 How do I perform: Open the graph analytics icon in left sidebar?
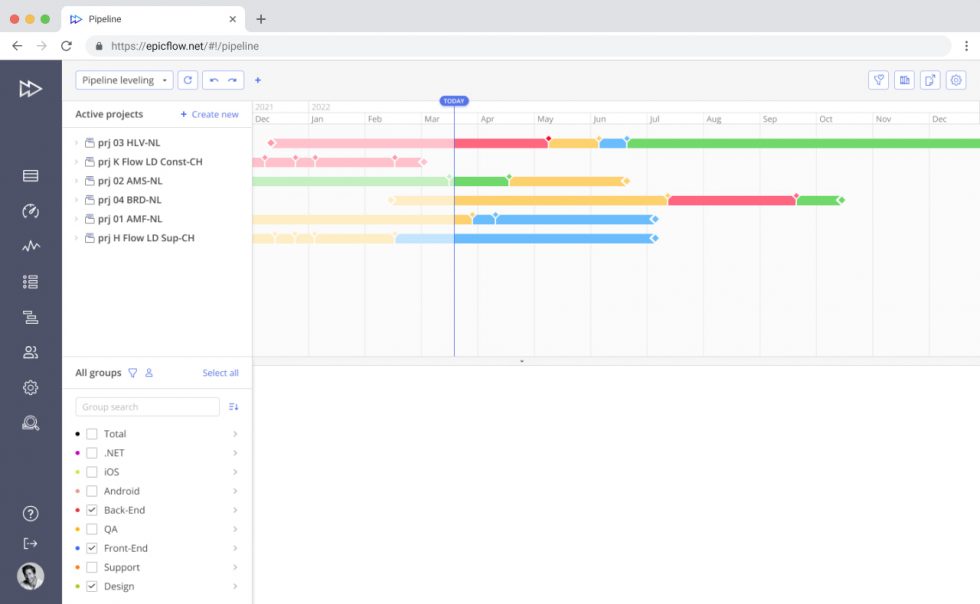tap(30, 246)
